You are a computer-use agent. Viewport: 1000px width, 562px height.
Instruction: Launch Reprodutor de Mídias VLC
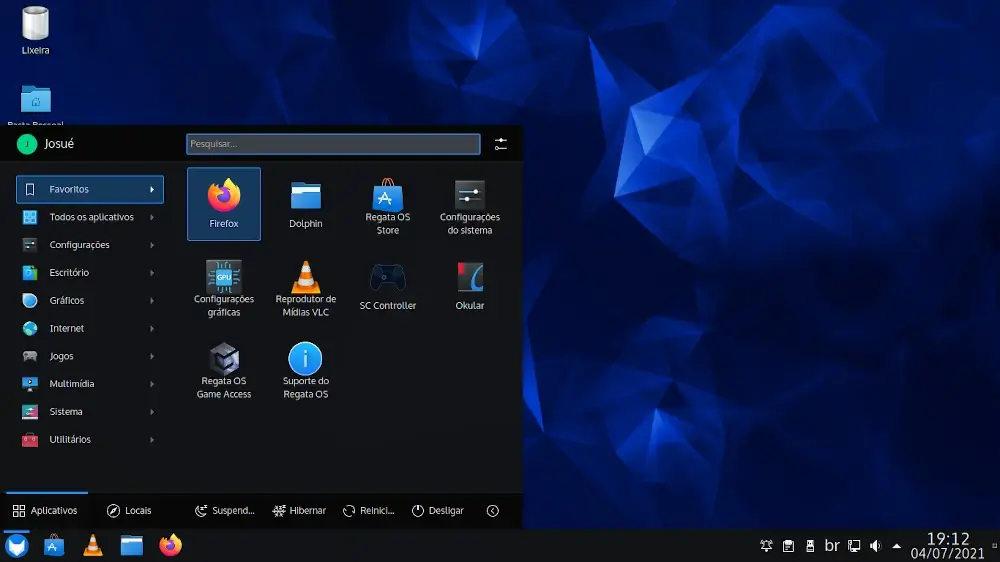click(306, 285)
